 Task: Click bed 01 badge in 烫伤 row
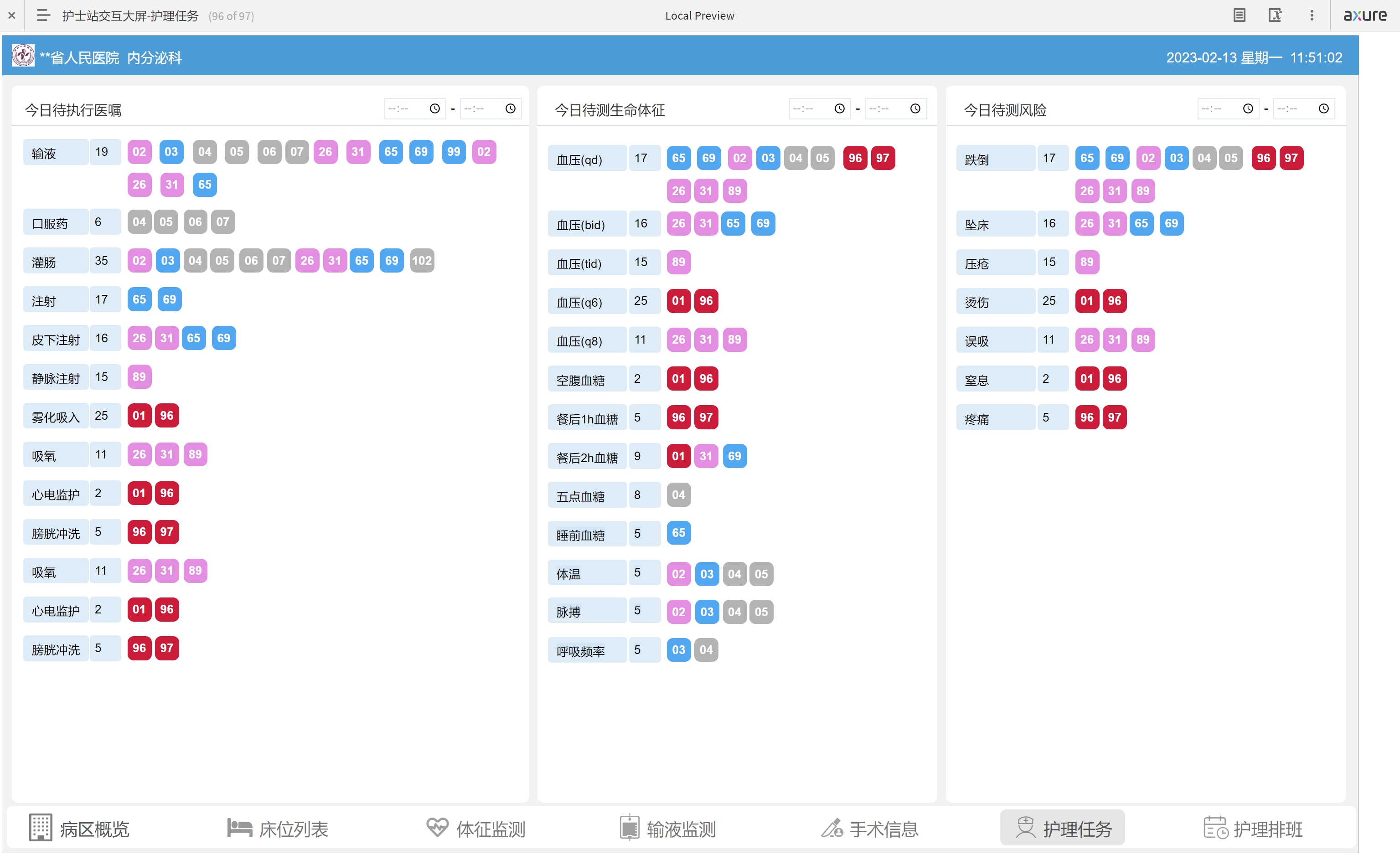1086,300
